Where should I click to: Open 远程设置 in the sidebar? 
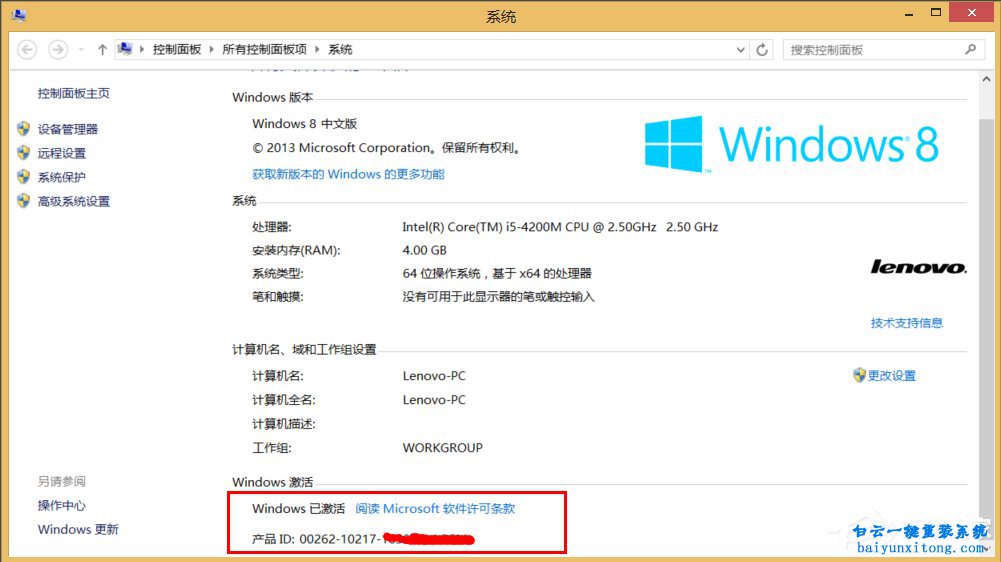click(61, 153)
